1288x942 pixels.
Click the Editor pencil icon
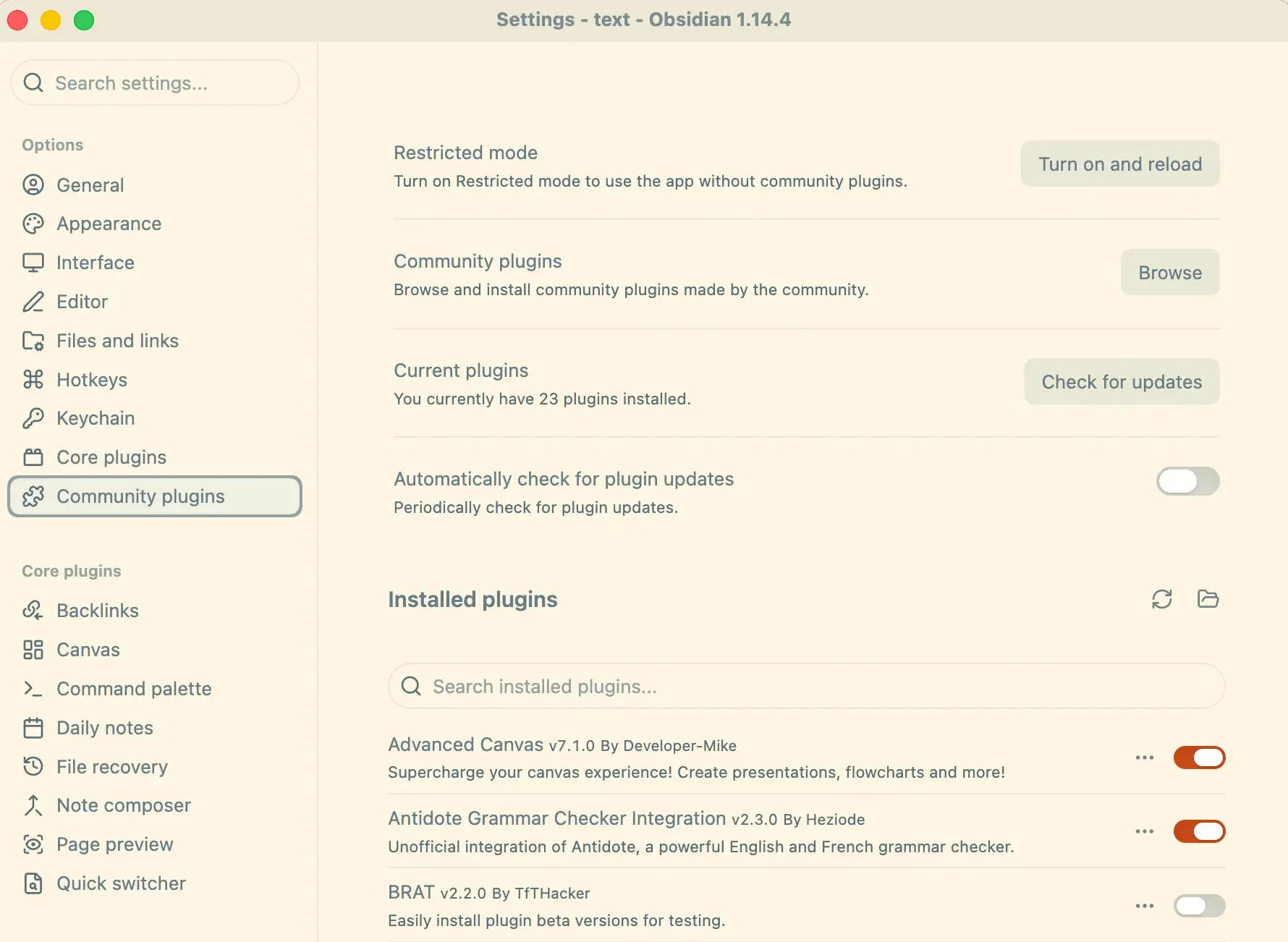coord(33,302)
